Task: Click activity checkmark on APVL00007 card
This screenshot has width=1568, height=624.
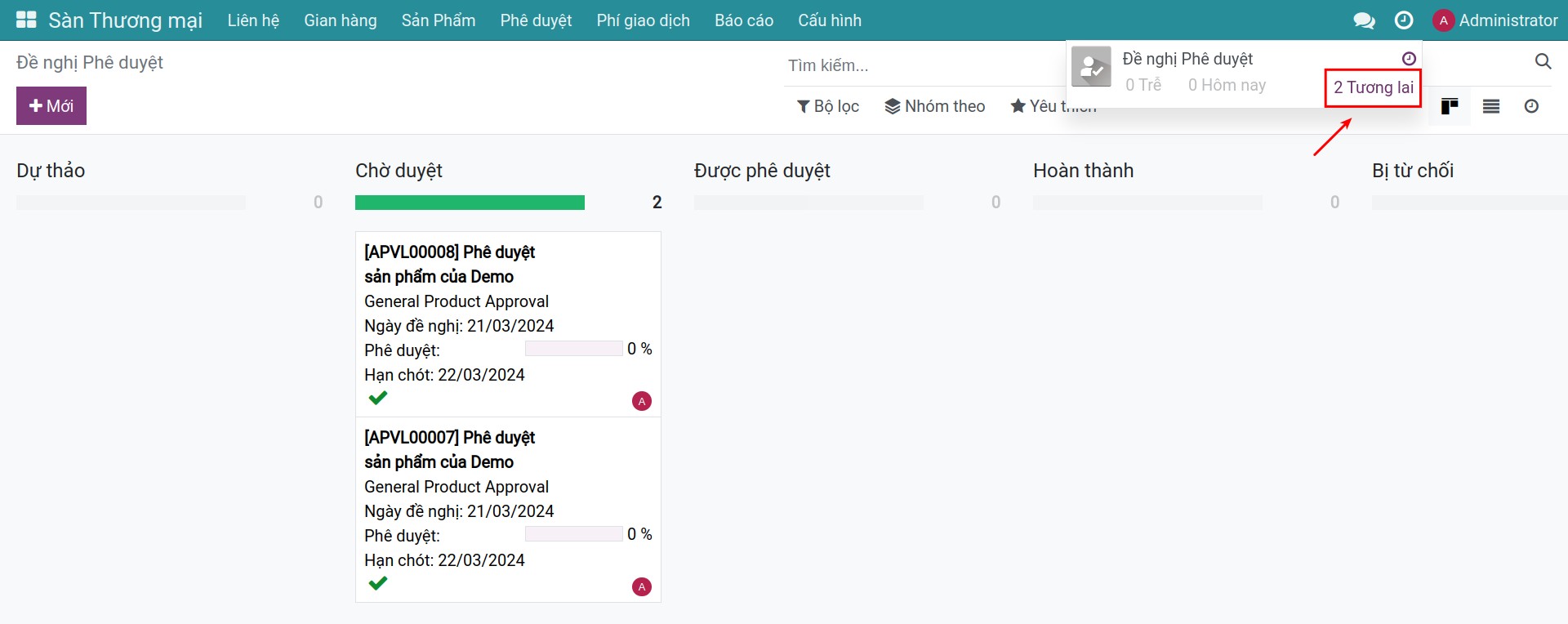Action: coord(377,583)
